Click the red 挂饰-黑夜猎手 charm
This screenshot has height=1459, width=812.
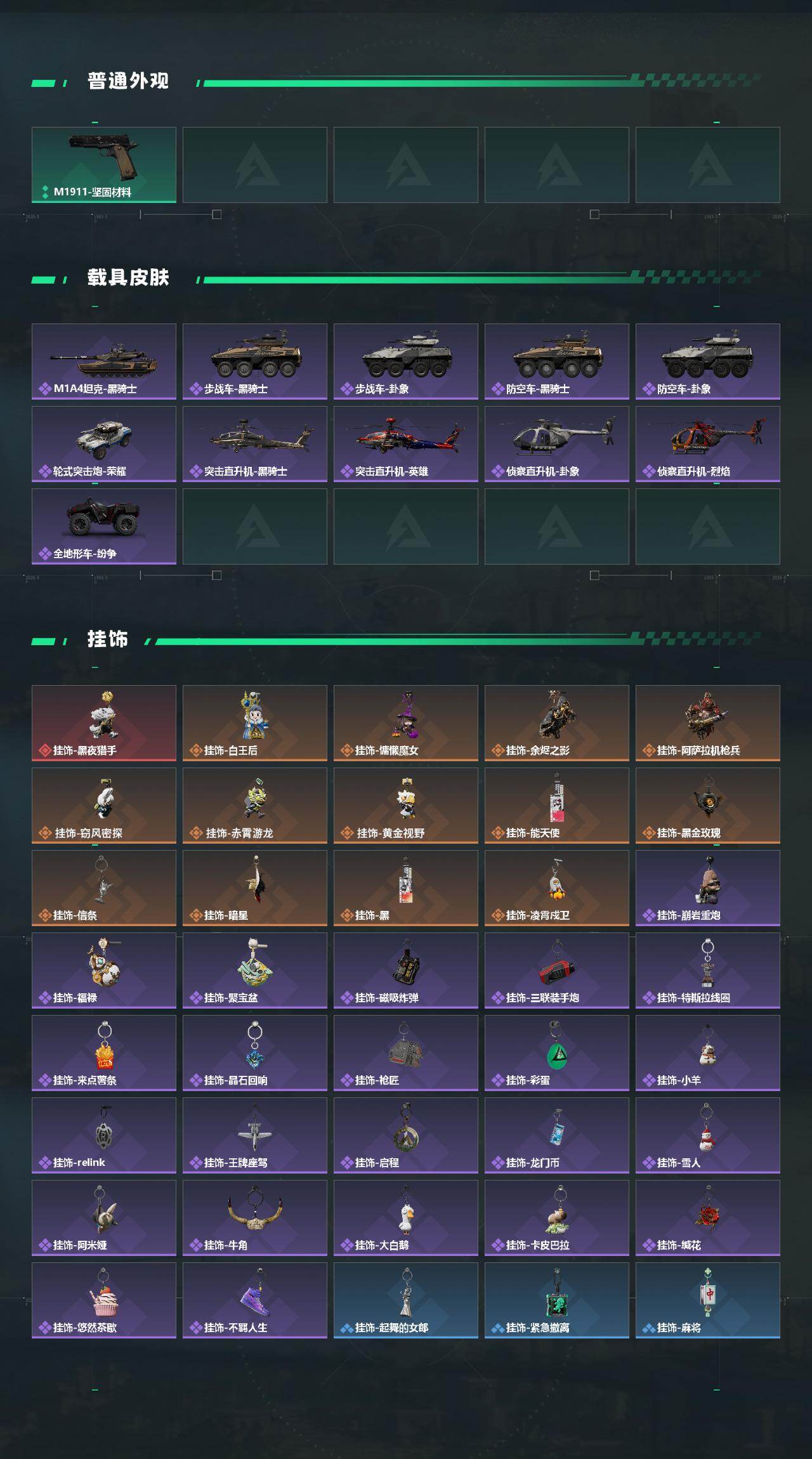click(104, 723)
